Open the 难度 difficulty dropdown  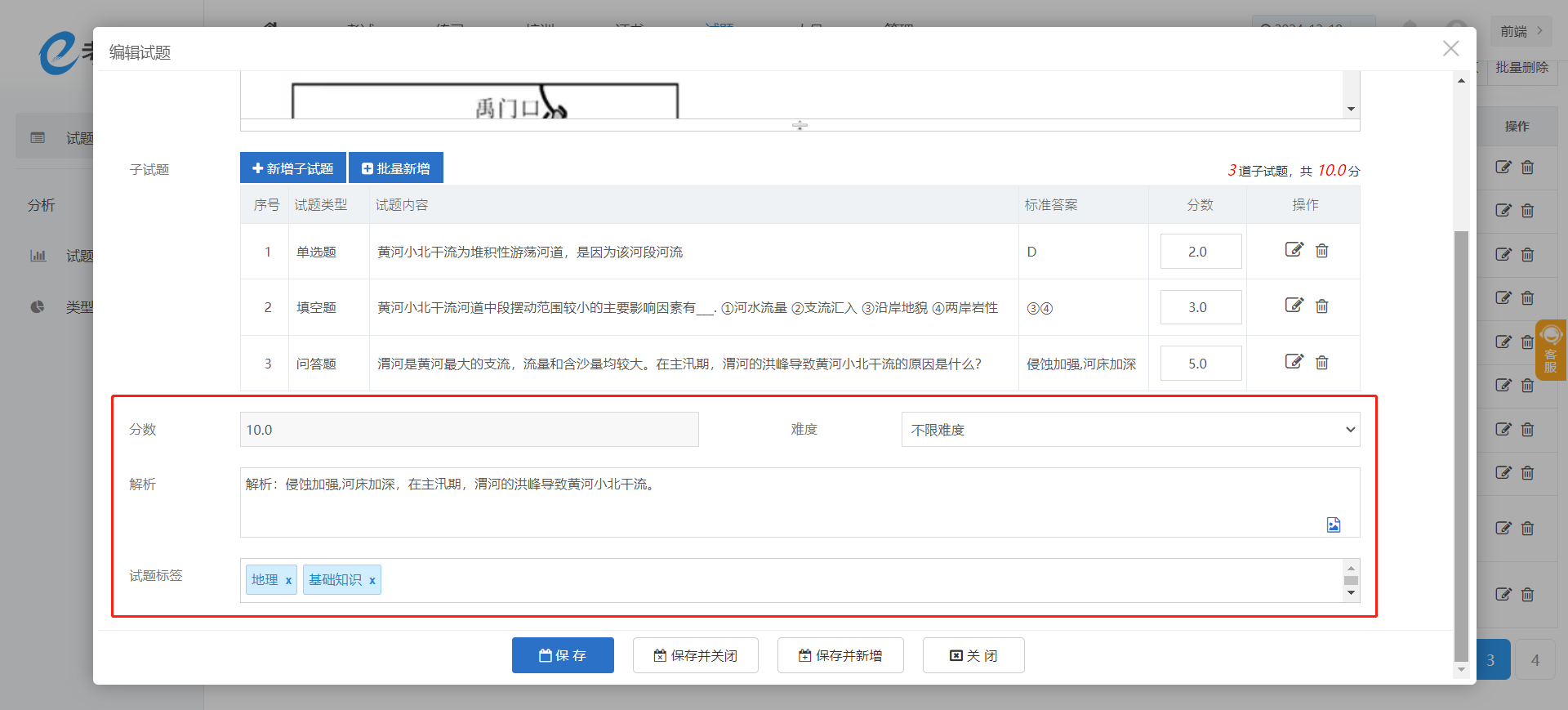1129,430
